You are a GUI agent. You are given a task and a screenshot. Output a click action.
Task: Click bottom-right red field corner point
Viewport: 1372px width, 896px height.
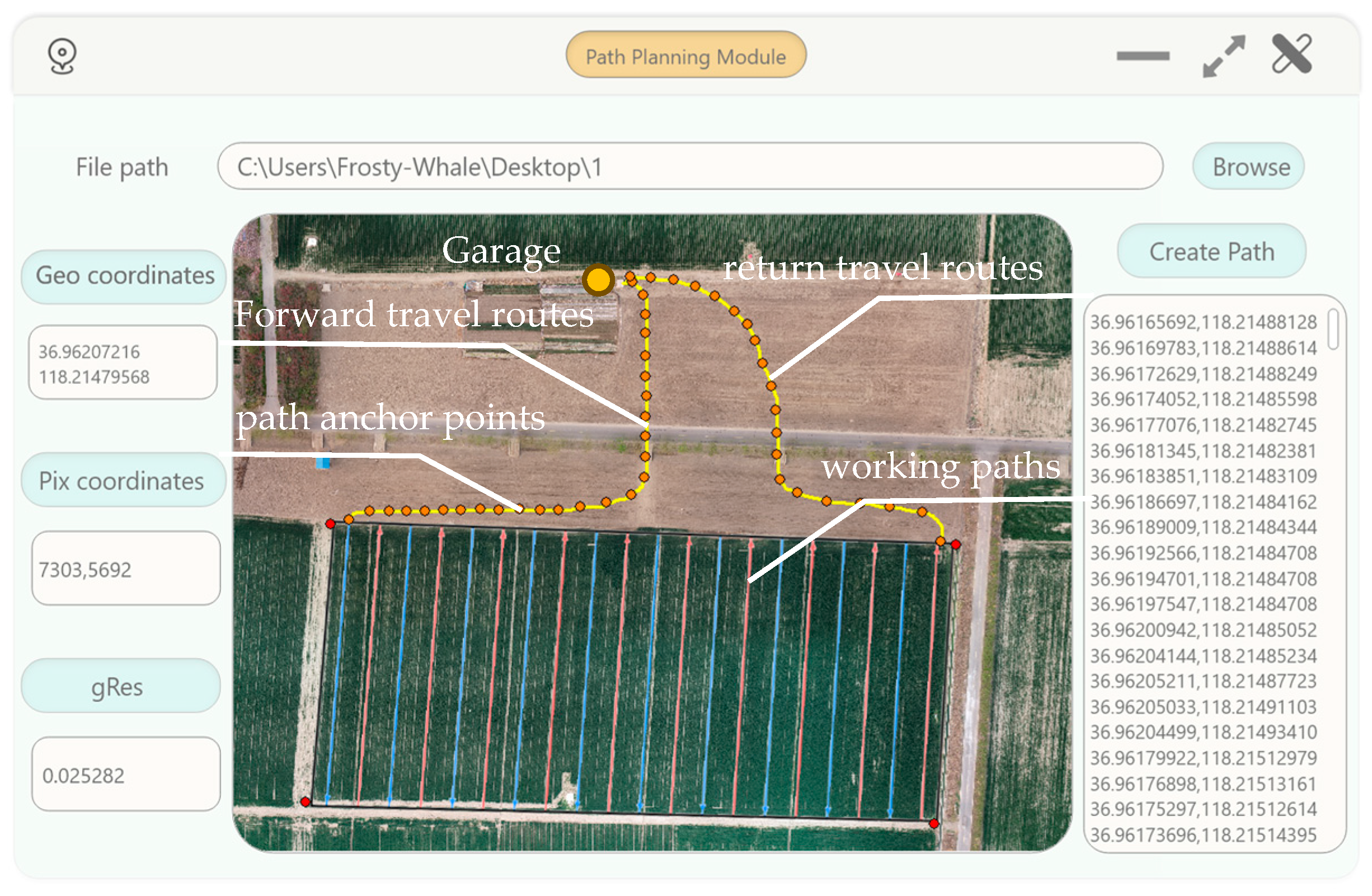point(934,824)
